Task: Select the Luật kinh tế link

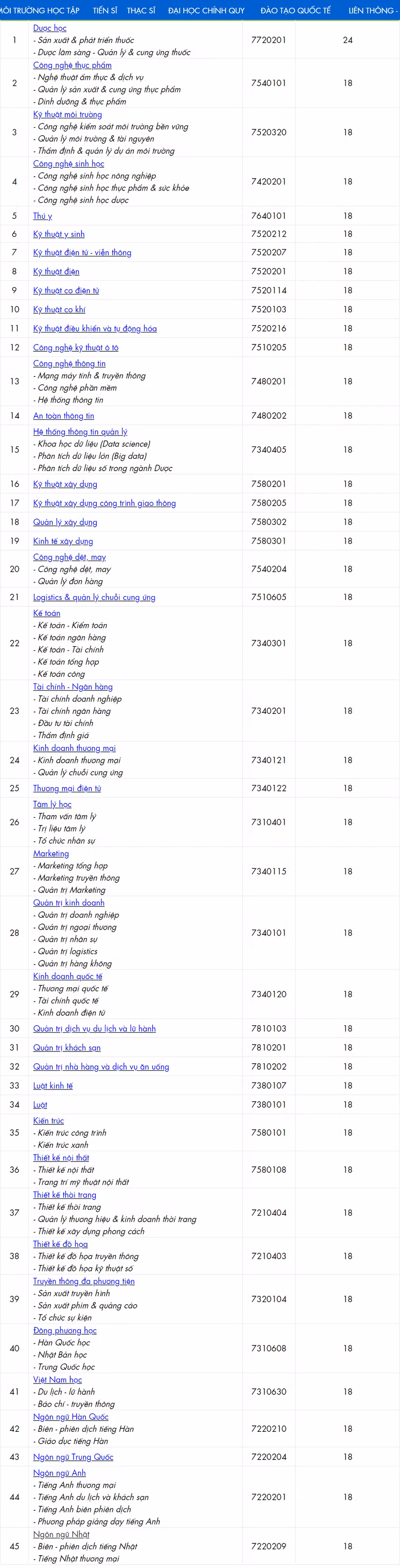Action: pyautogui.click(x=53, y=1086)
